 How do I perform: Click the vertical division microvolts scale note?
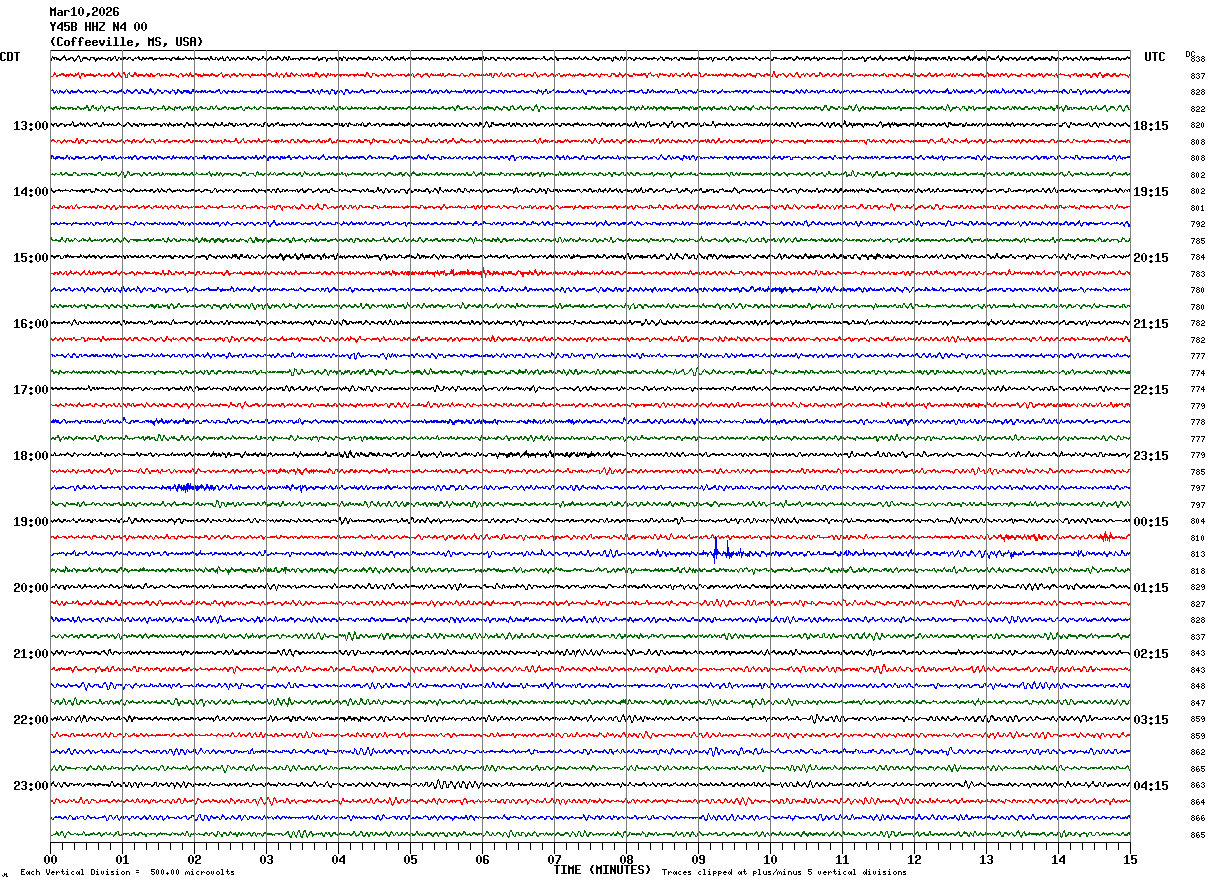127,872
